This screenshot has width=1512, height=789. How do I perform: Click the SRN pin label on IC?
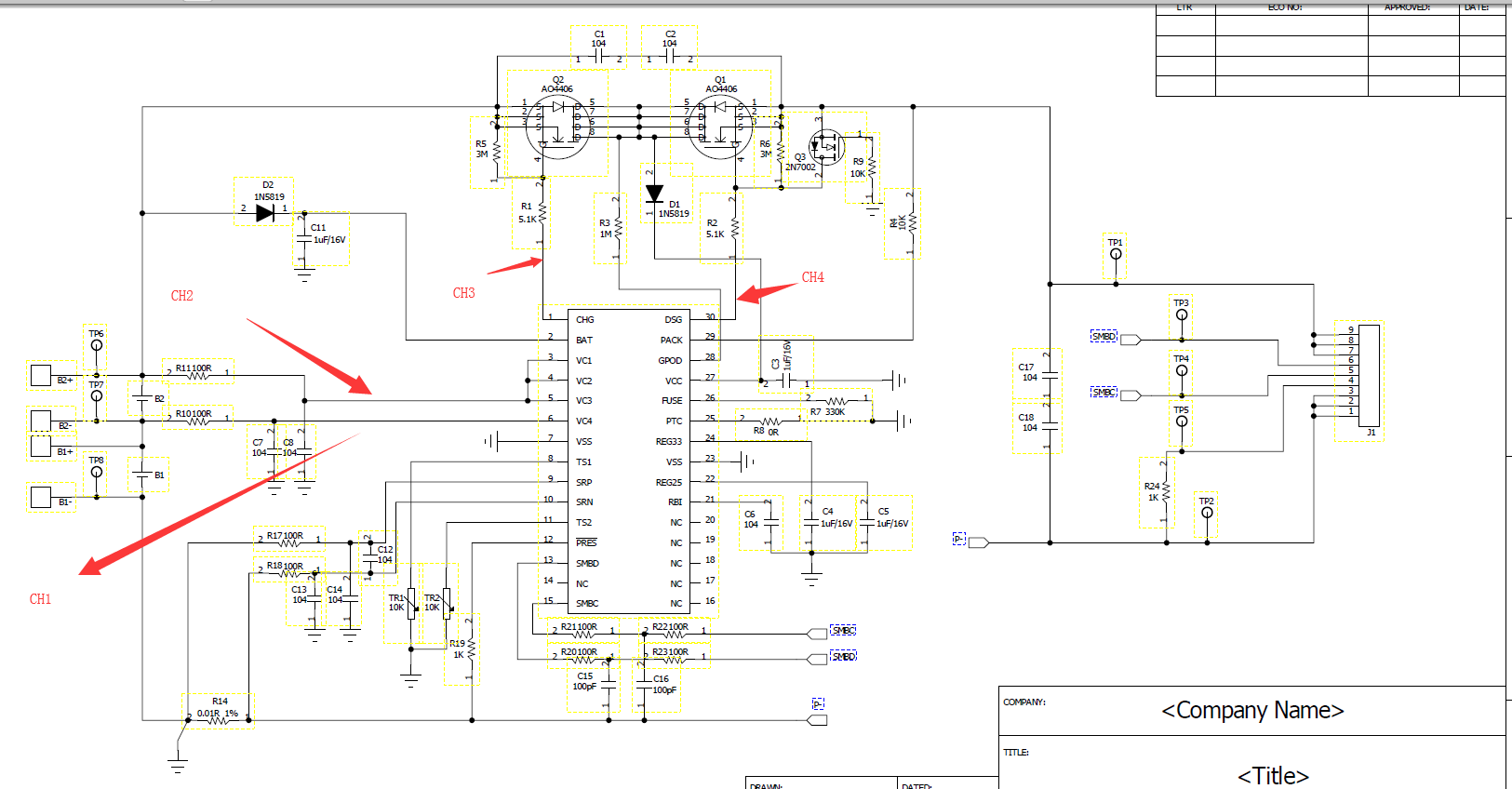(x=583, y=502)
